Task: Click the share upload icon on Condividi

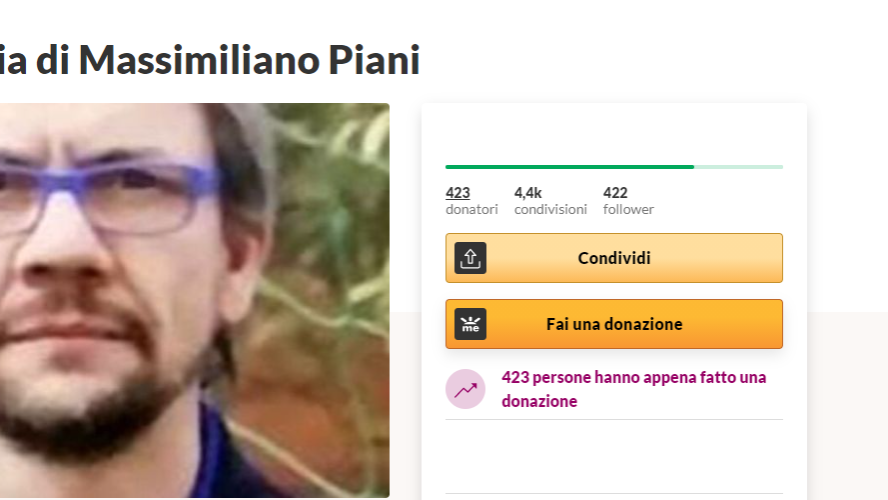Action: 470,258
